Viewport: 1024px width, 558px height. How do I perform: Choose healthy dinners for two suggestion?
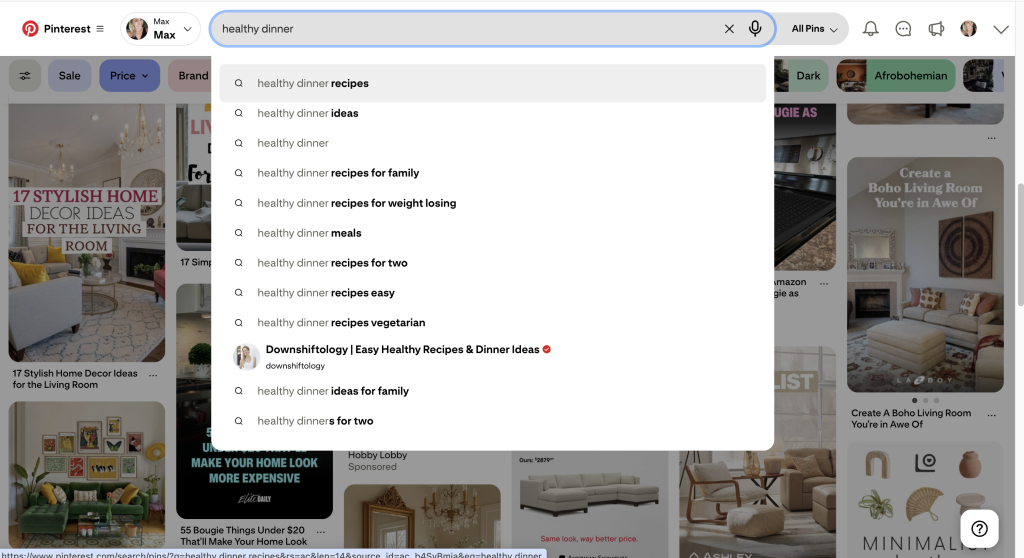[x=492, y=421]
